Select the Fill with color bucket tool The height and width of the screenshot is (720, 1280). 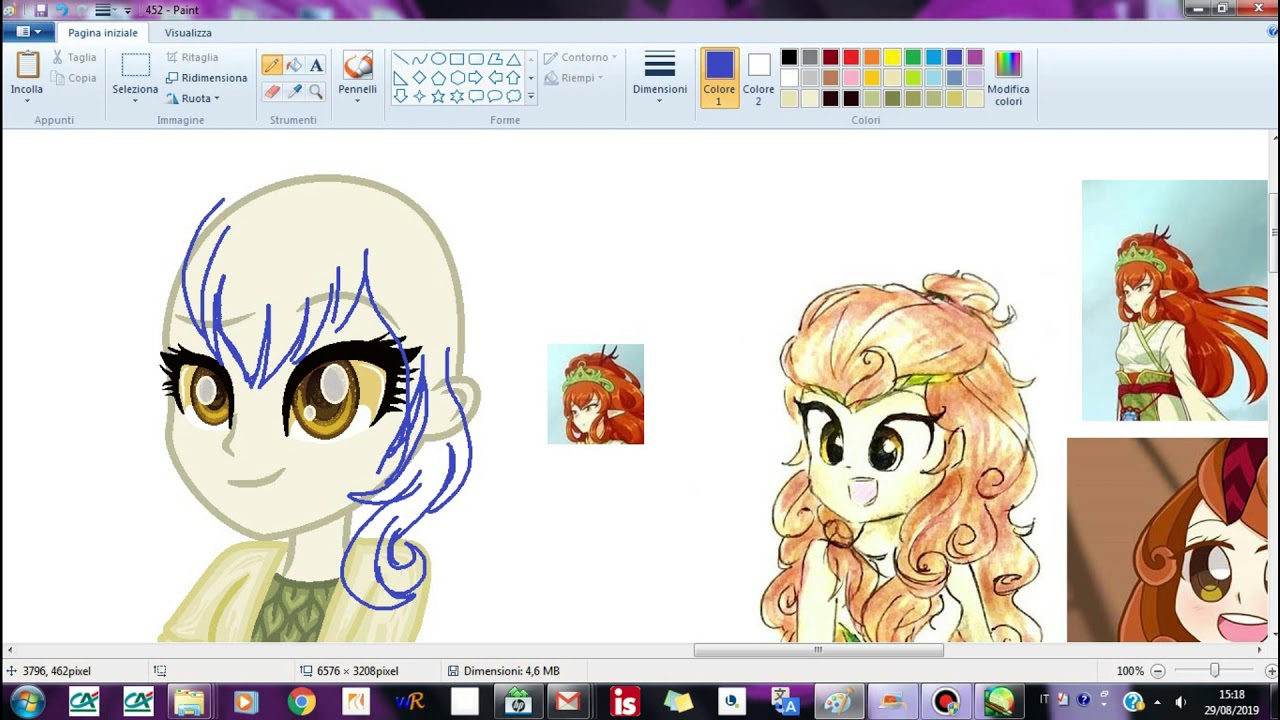[x=294, y=66]
